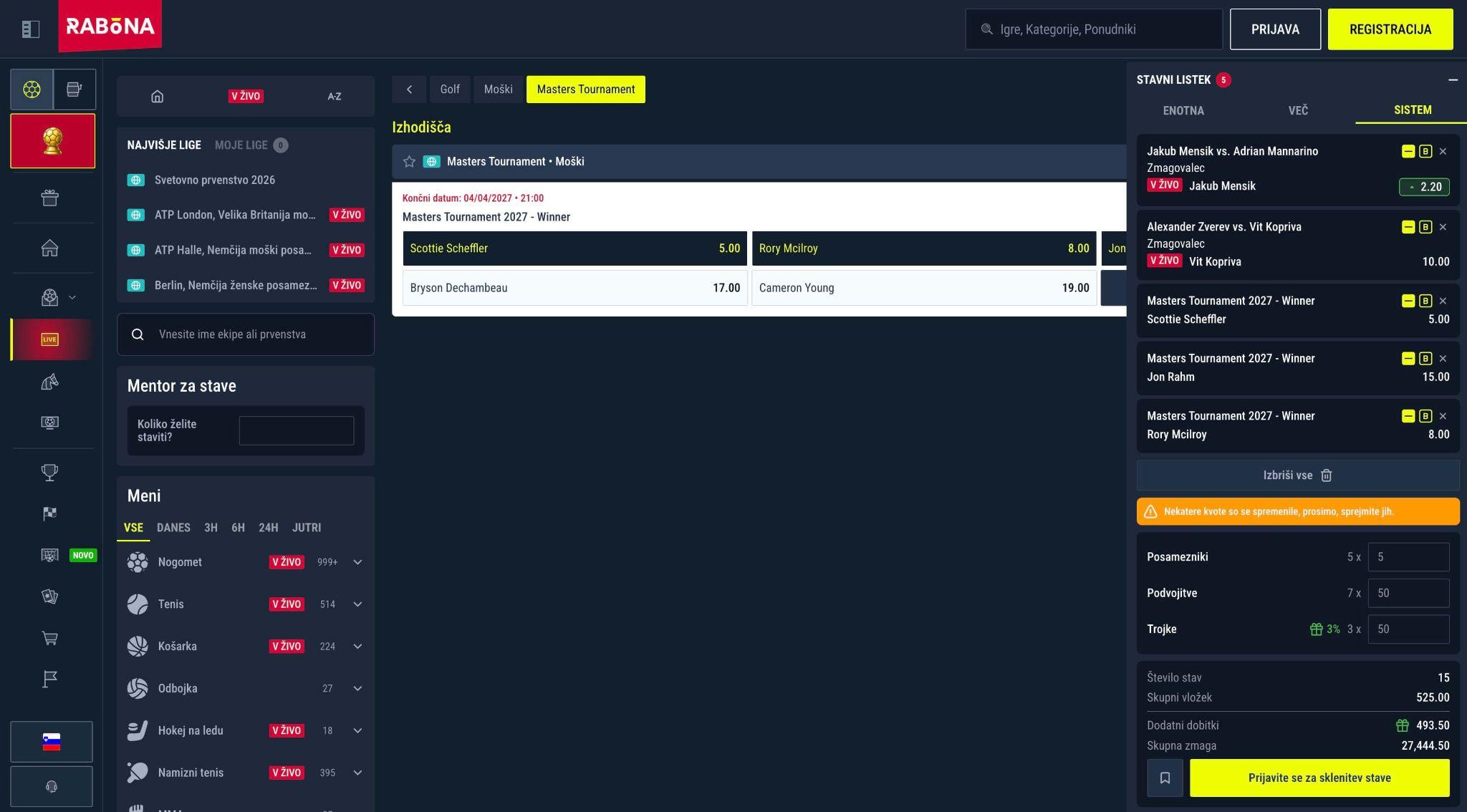Screen dimensions: 1467x812
Task: Open the headset support icon
Action: pos(52,786)
